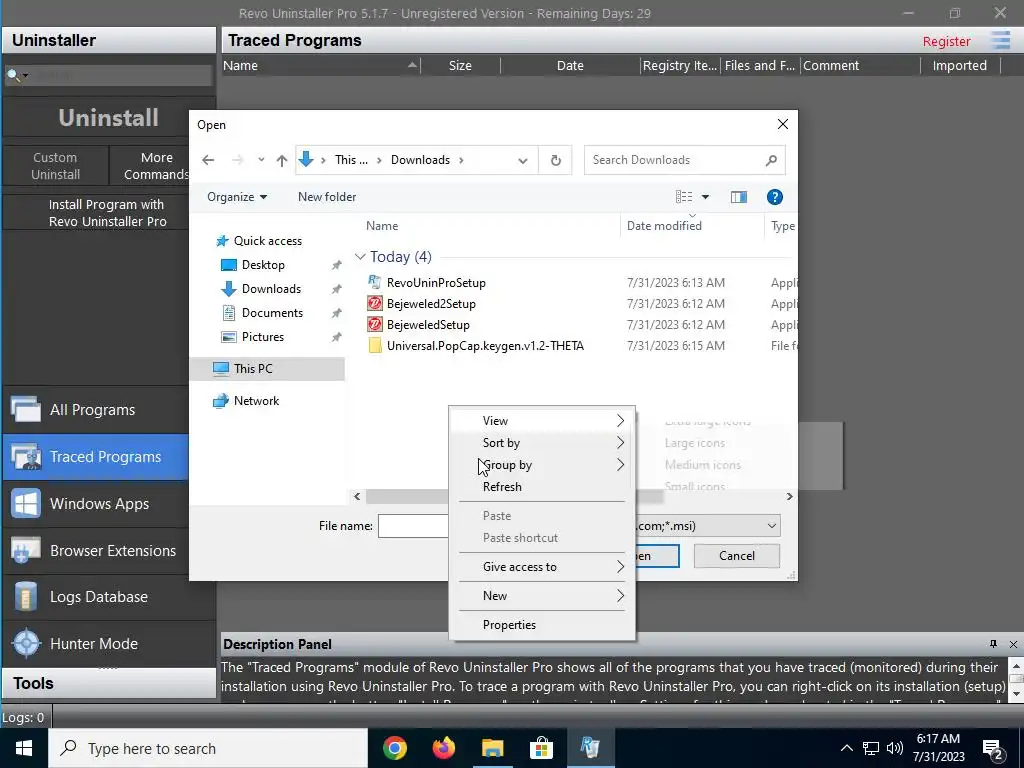Select the BejeweledSetup file
The image size is (1024, 768).
coord(428,325)
